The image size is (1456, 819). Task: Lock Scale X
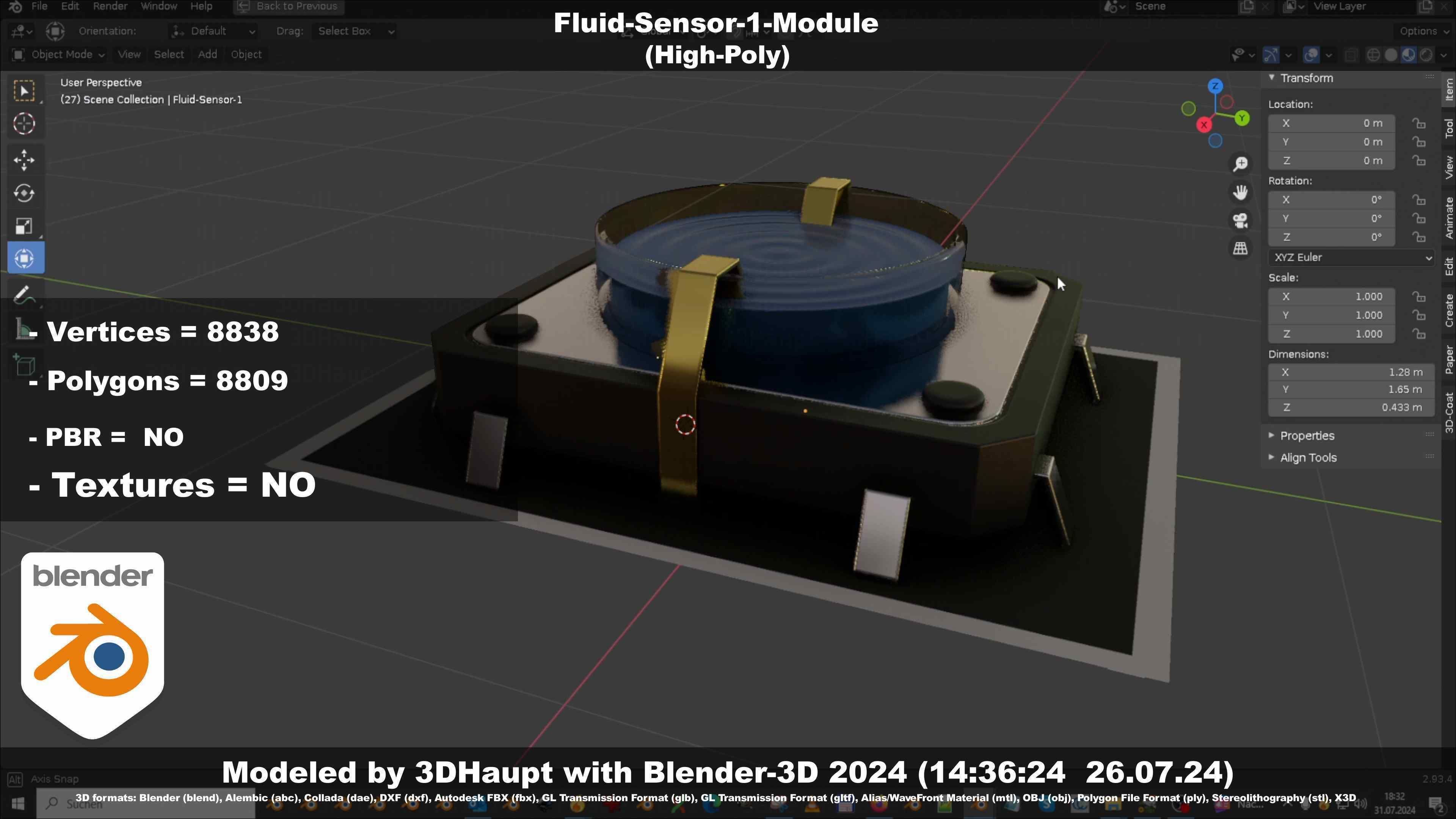coord(1419,297)
